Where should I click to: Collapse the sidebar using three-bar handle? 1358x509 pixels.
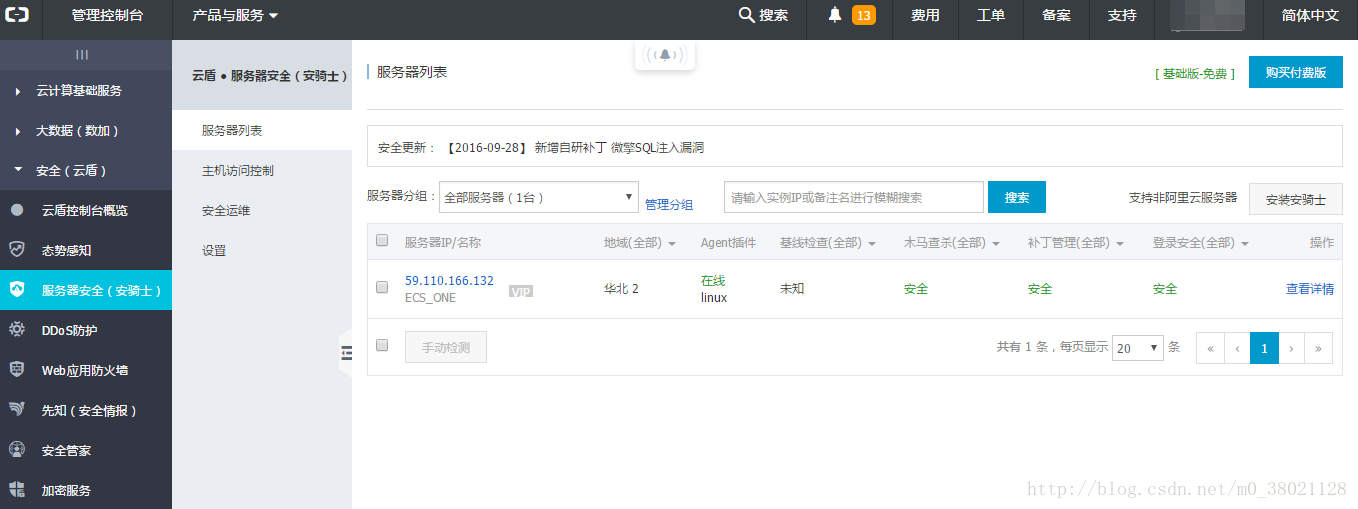click(x=82, y=54)
